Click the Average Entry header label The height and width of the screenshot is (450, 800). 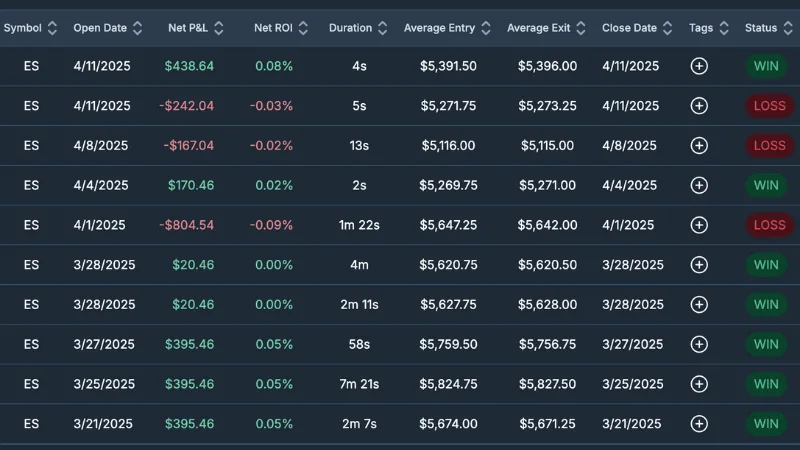click(439, 28)
